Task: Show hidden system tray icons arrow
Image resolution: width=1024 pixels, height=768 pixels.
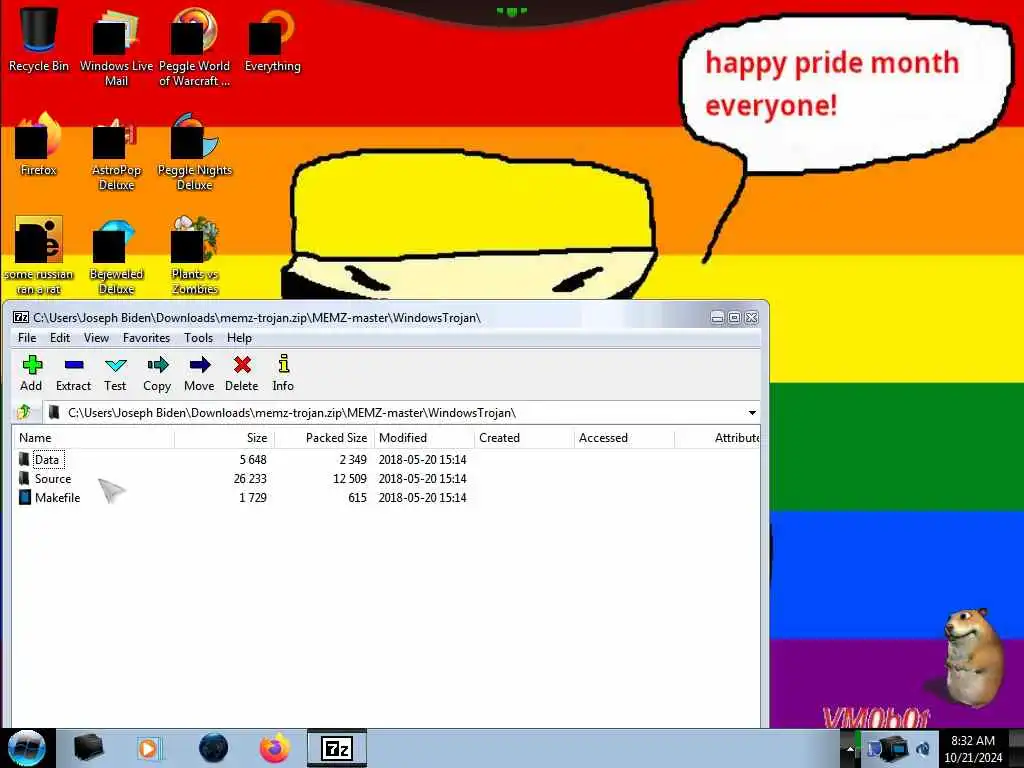Action: 850,749
